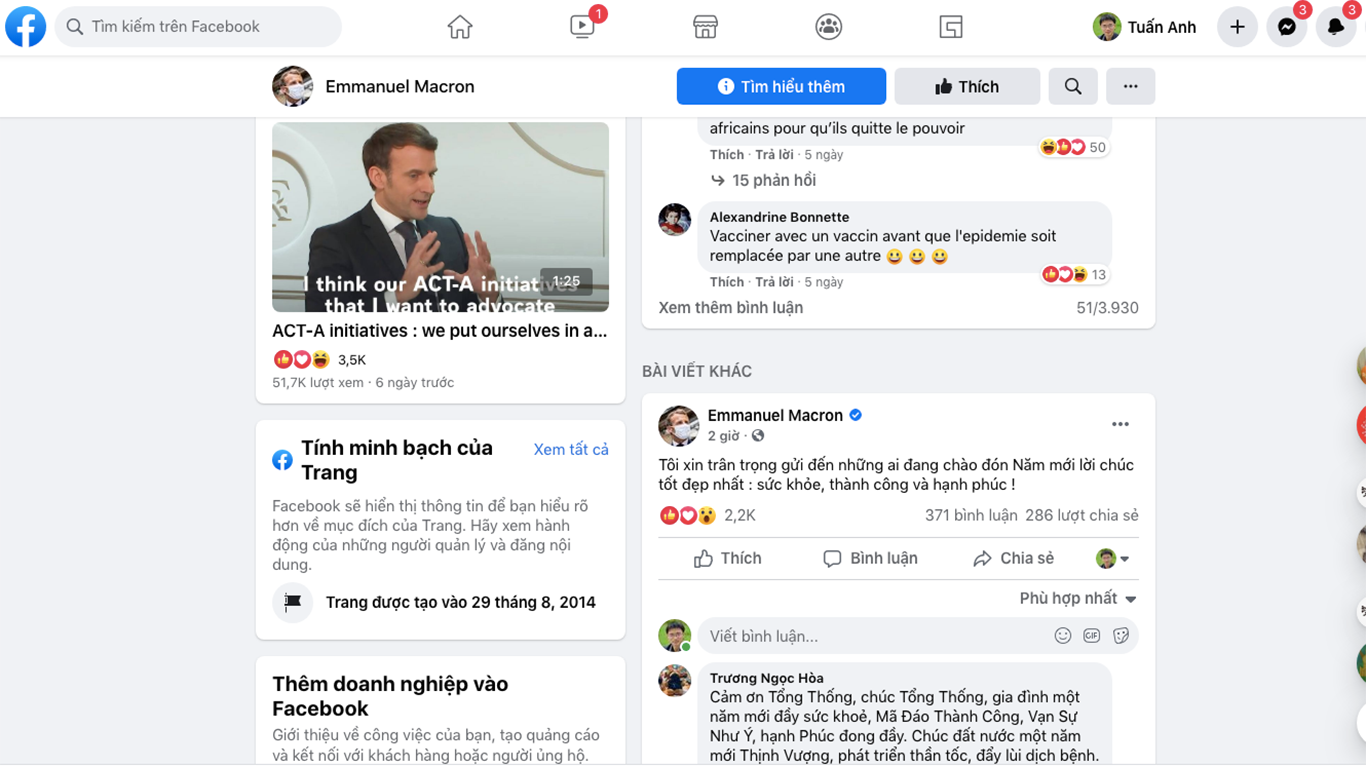Viewport: 1366px width, 768px height.
Task: Open the Watch video tab icon
Action: [x=583, y=27]
